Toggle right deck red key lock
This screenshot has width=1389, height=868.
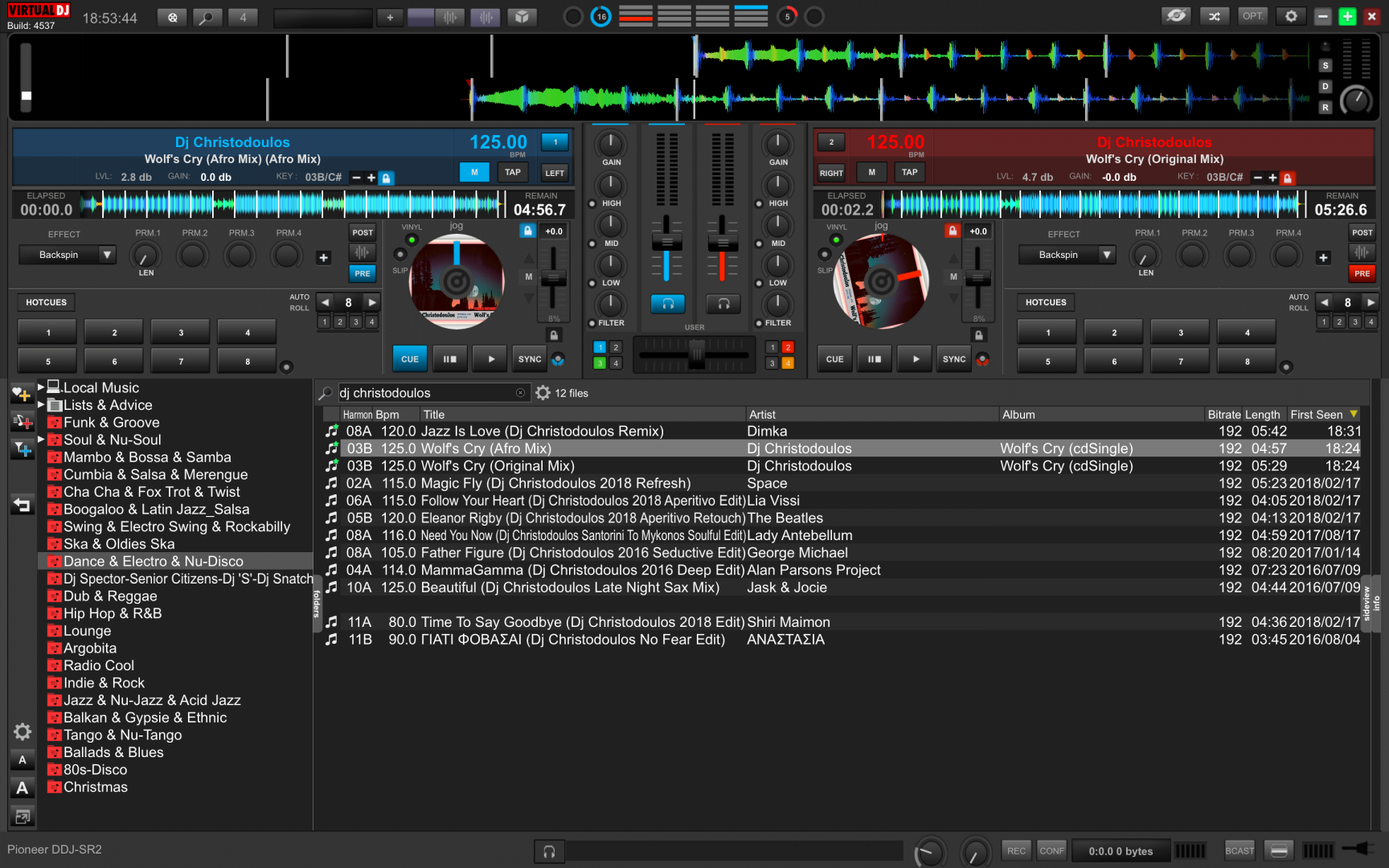1287,178
